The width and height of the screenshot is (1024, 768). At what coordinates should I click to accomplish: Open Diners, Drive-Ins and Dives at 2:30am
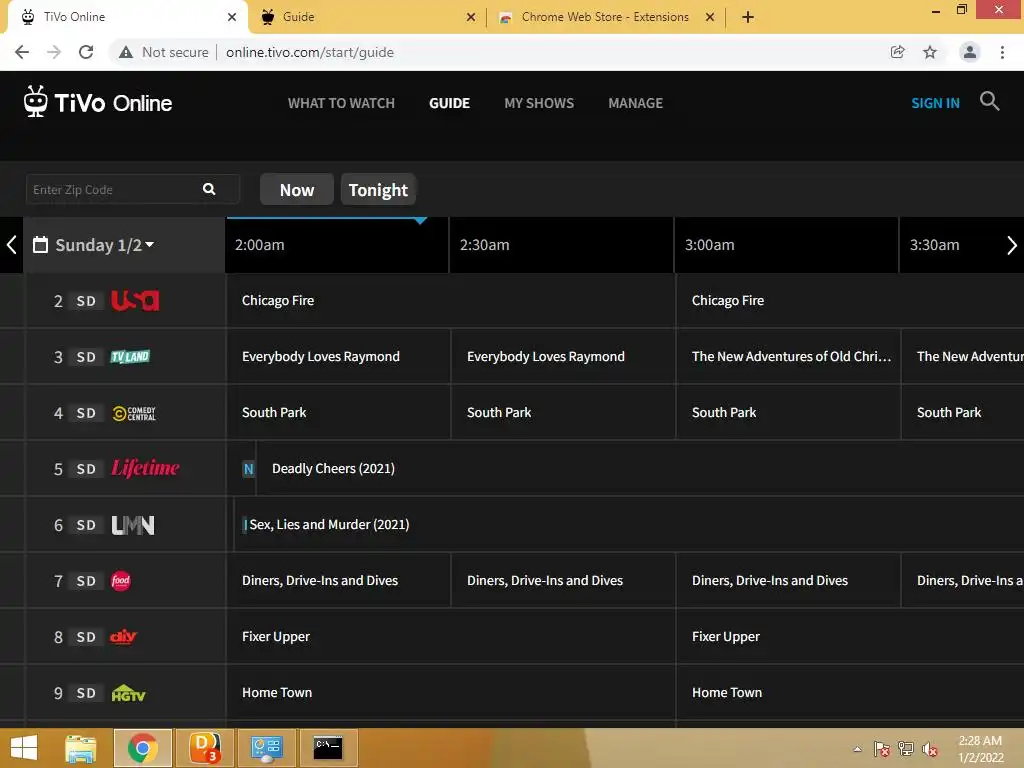(563, 581)
